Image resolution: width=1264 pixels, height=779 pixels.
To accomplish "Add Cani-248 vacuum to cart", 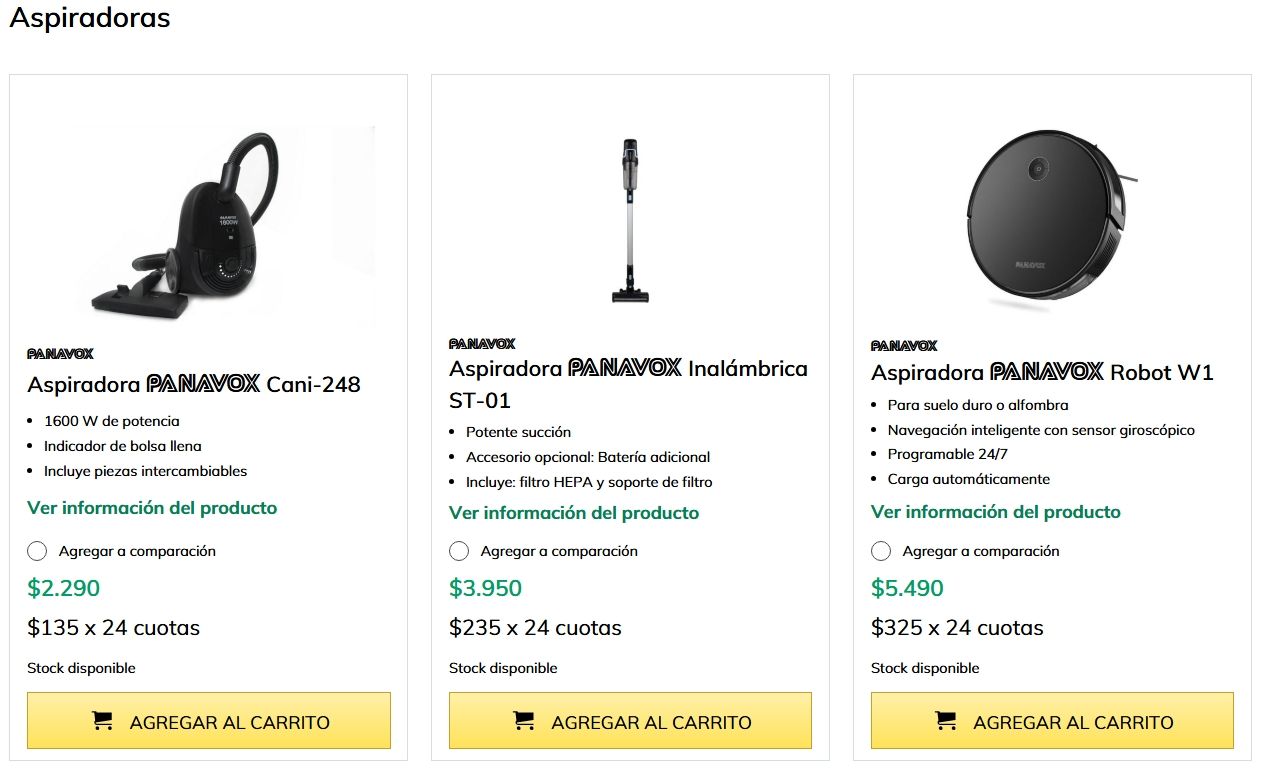I will pos(208,721).
